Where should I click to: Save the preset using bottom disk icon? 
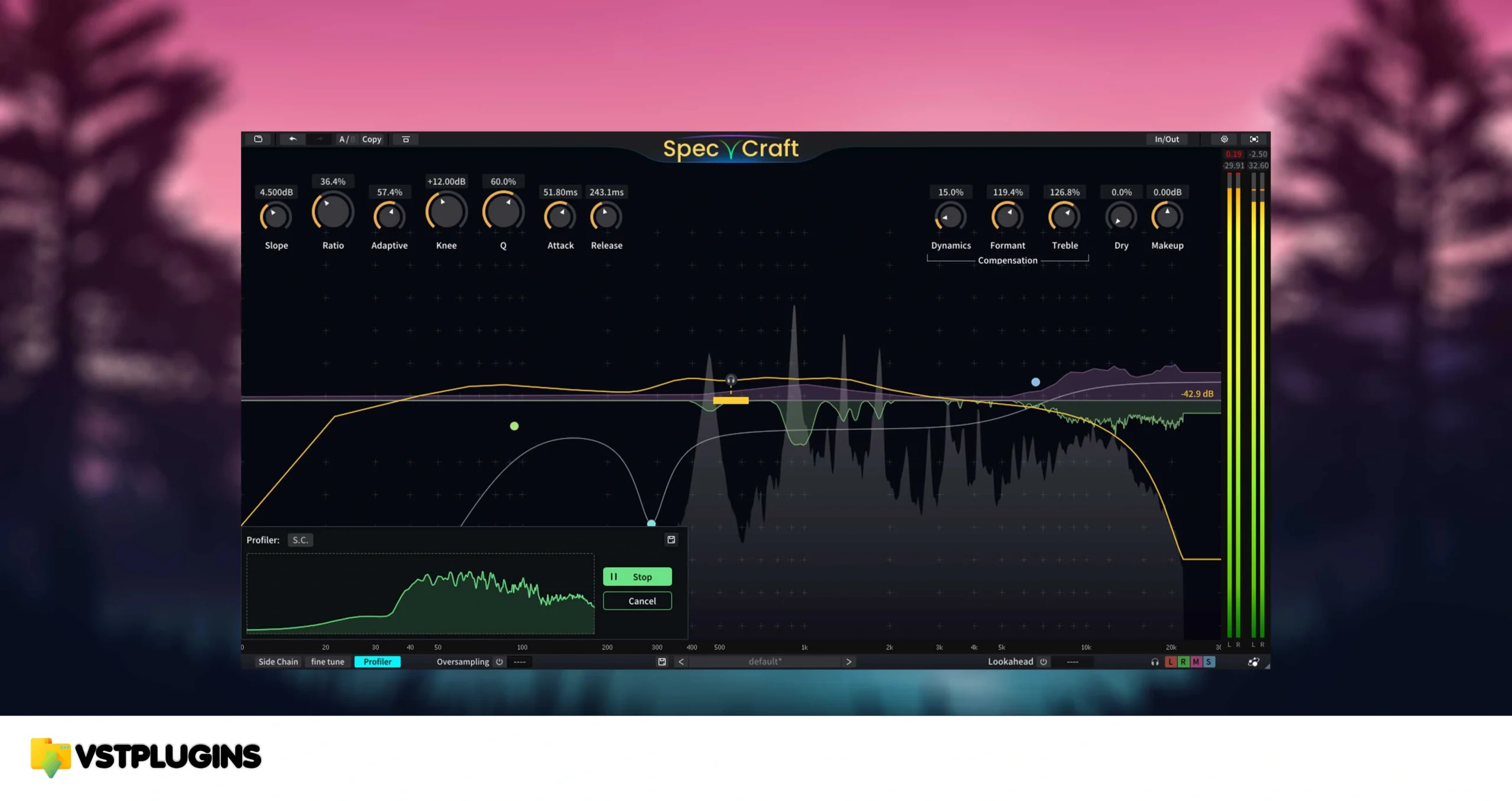tap(661, 662)
